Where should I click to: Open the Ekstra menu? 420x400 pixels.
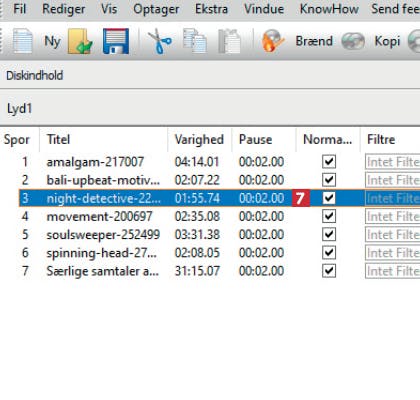[x=211, y=9]
